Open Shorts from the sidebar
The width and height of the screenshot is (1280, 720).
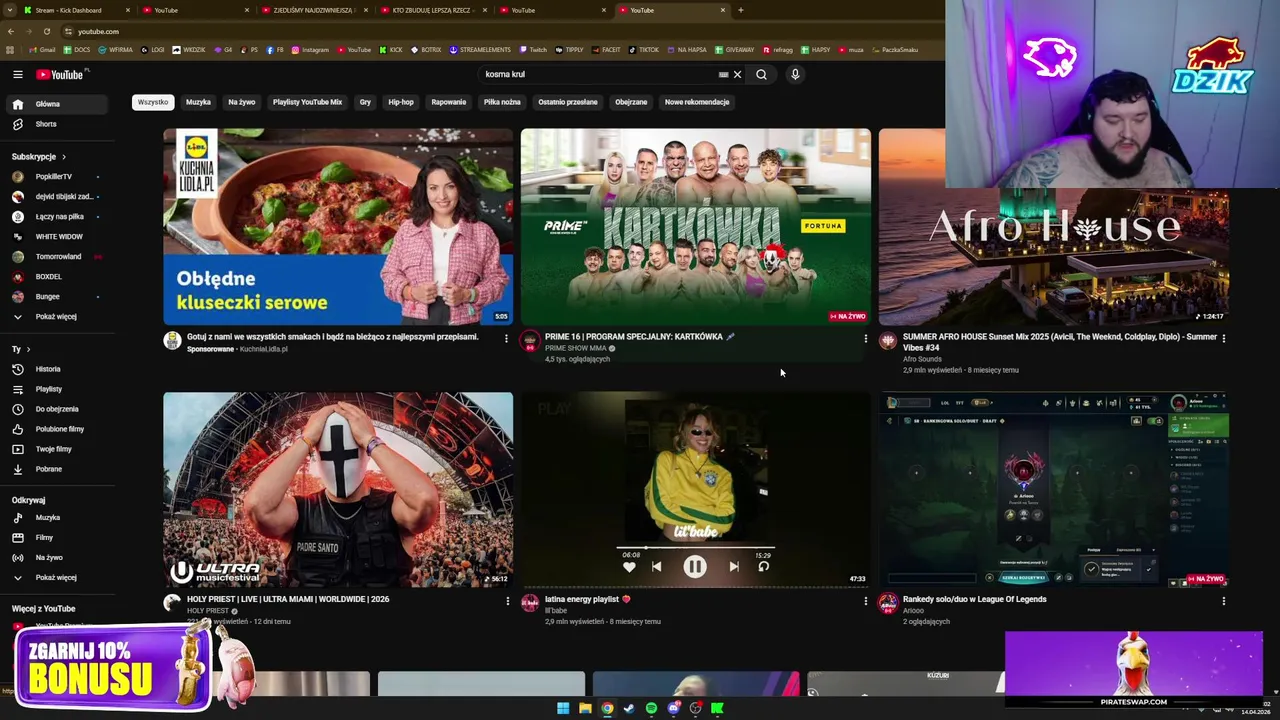(x=46, y=124)
